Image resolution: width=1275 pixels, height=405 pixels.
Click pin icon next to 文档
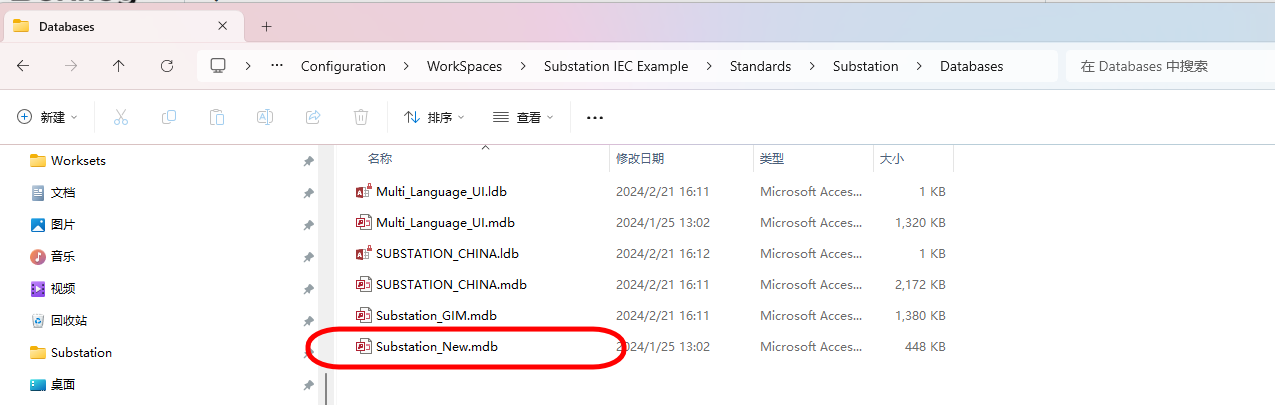pos(308,193)
